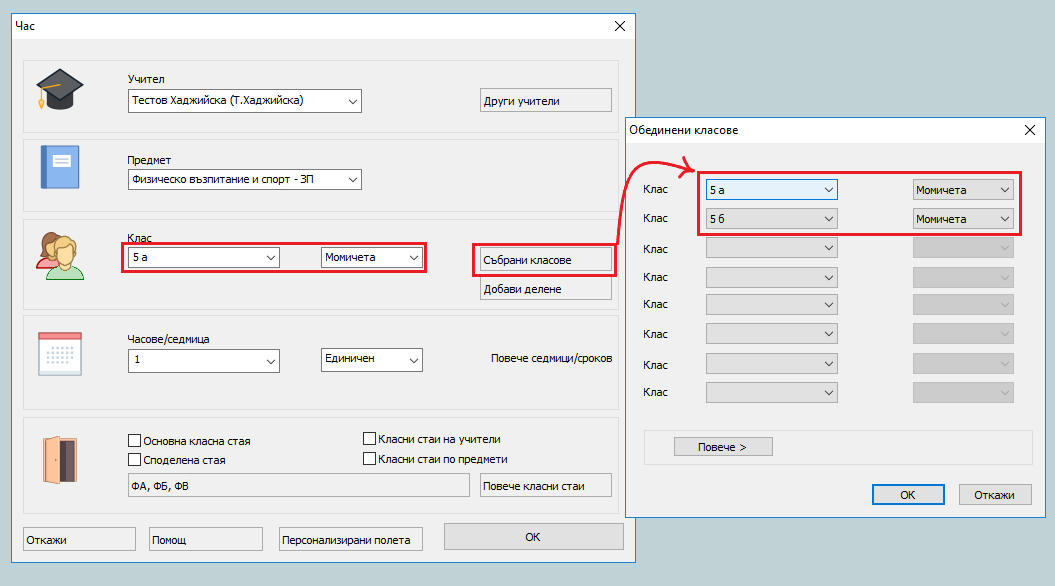Enable the Основна класна стая checkbox

click(x=135, y=441)
